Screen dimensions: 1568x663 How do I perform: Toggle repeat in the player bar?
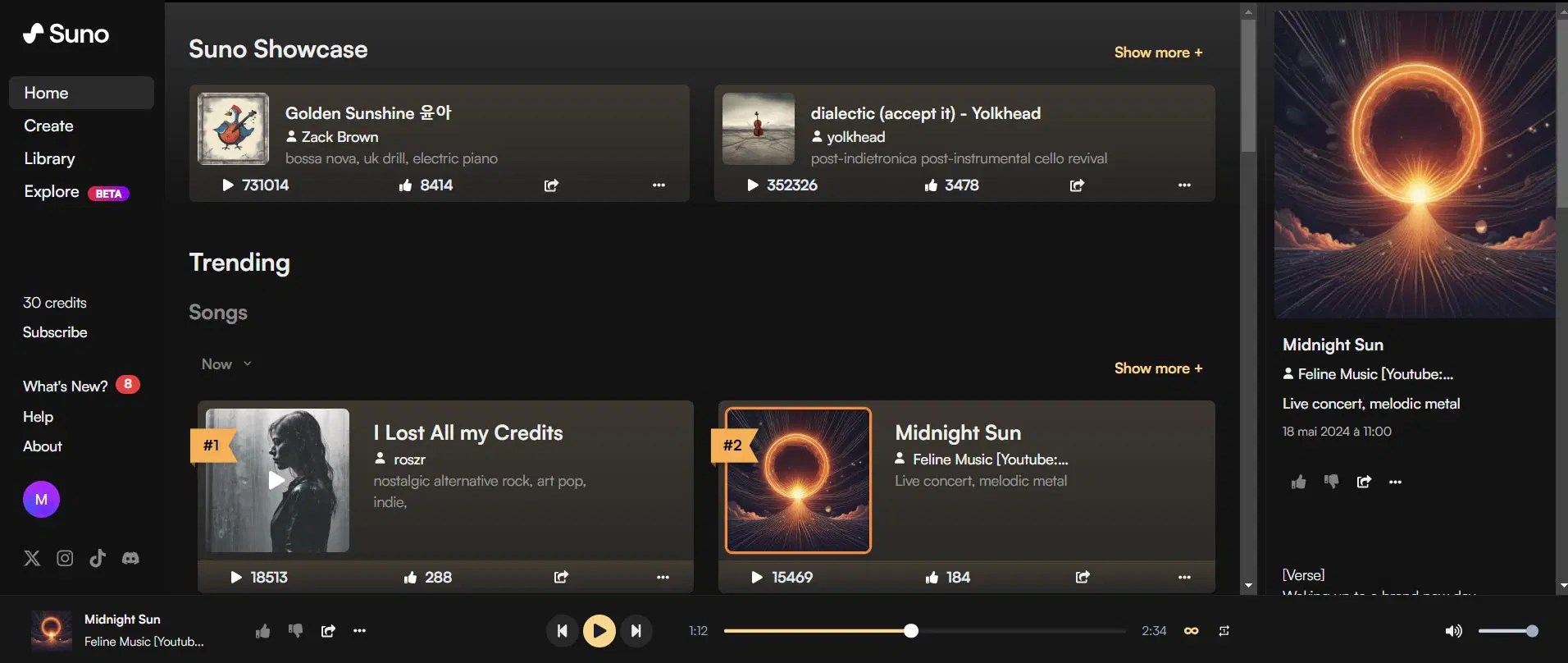pyautogui.click(x=1224, y=631)
